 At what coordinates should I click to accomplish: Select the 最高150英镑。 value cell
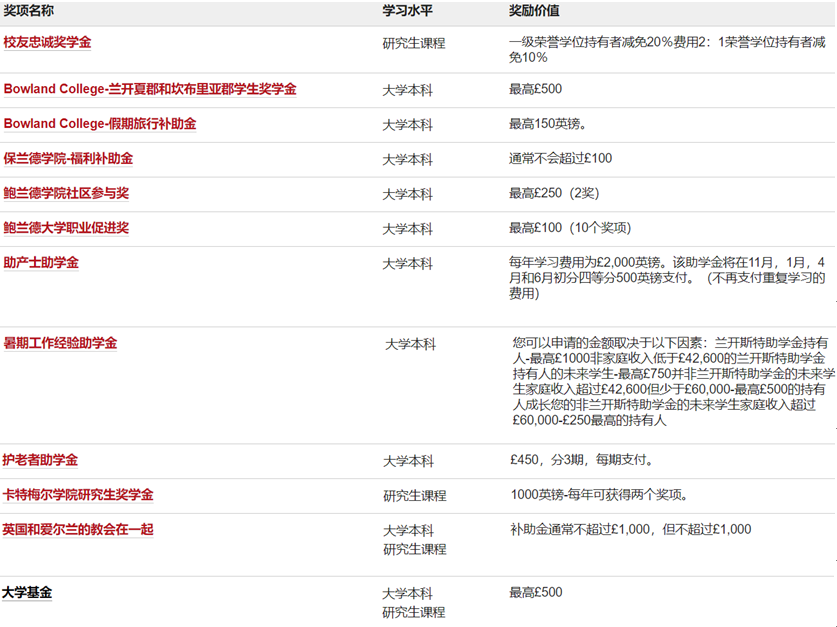click(x=548, y=124)
